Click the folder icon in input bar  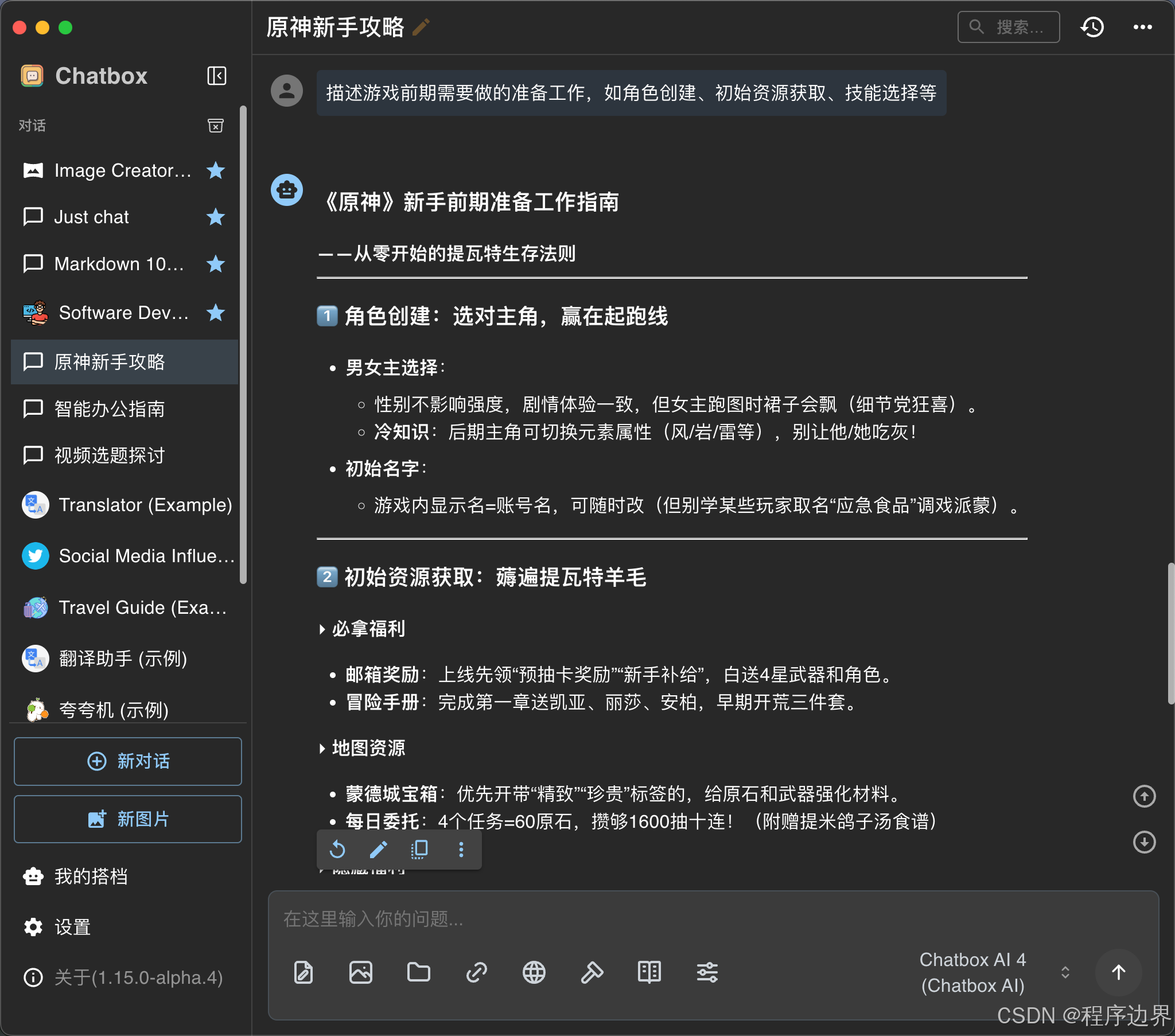pyautogui.click(x=418, y=973)
